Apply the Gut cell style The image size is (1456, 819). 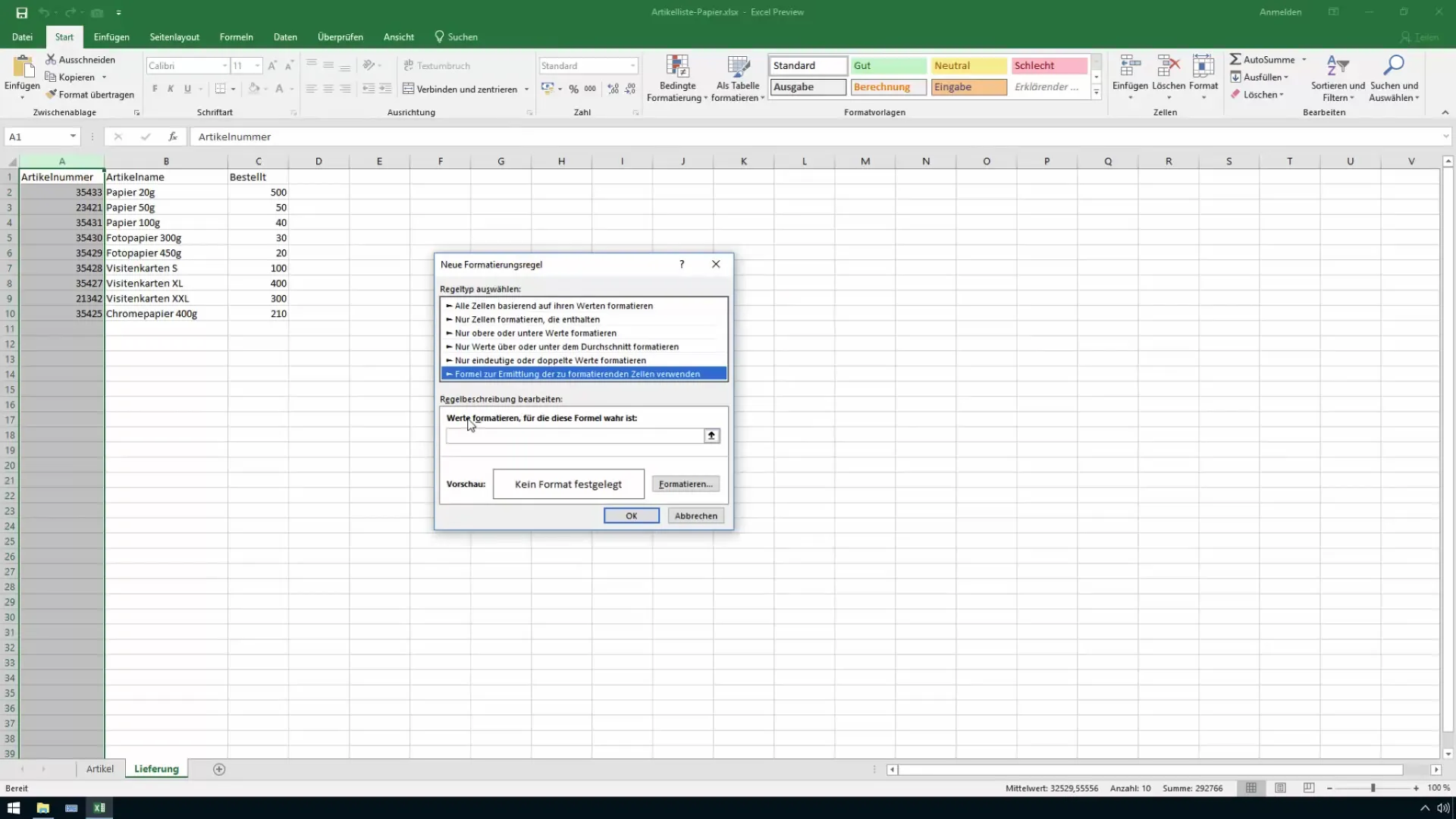[889, 66]
